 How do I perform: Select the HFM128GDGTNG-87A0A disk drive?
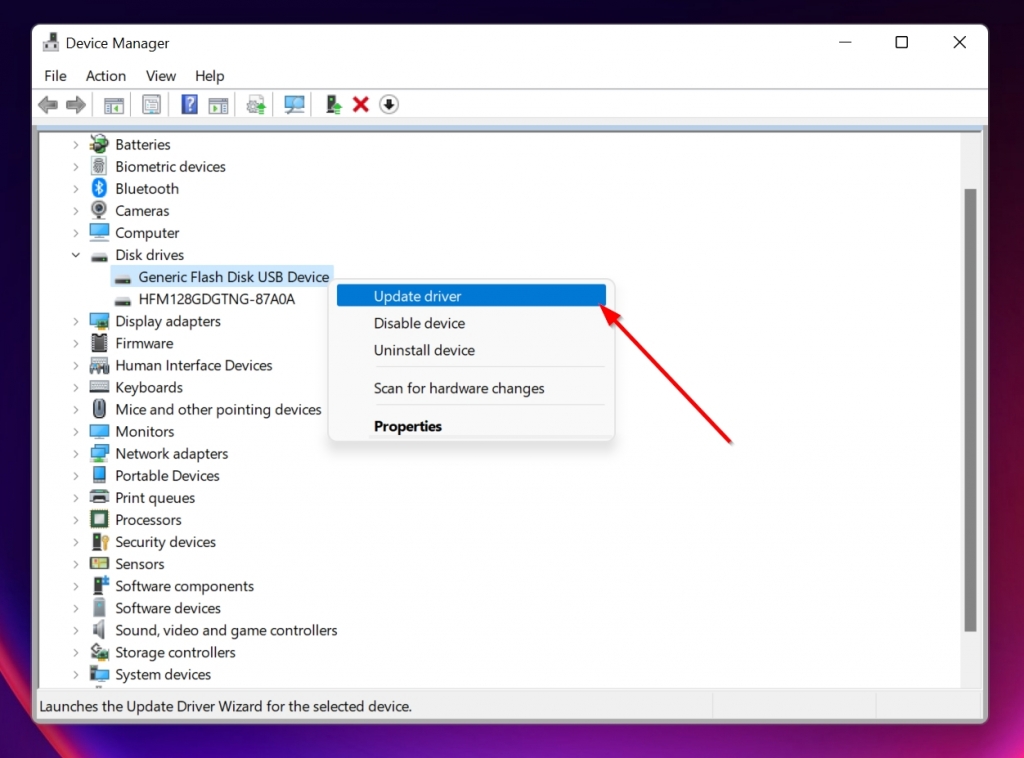(x=221, y=299)
